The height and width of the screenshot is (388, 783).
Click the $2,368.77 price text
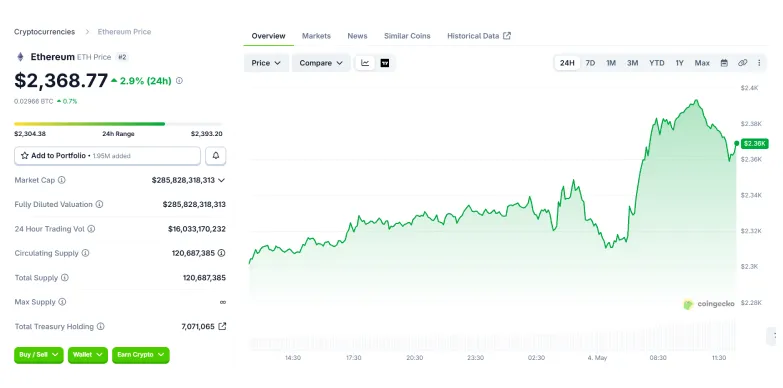click(61, 80)
